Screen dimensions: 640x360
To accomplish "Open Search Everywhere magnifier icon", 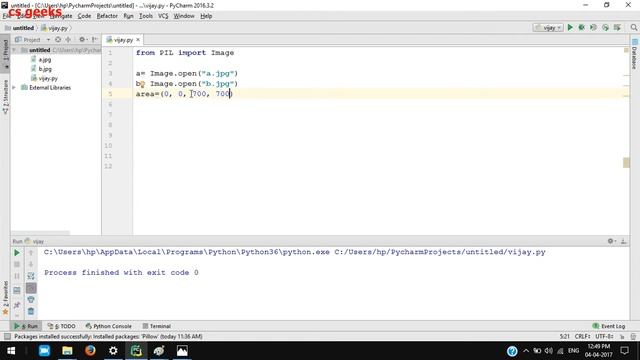I will tap(633, 27).
